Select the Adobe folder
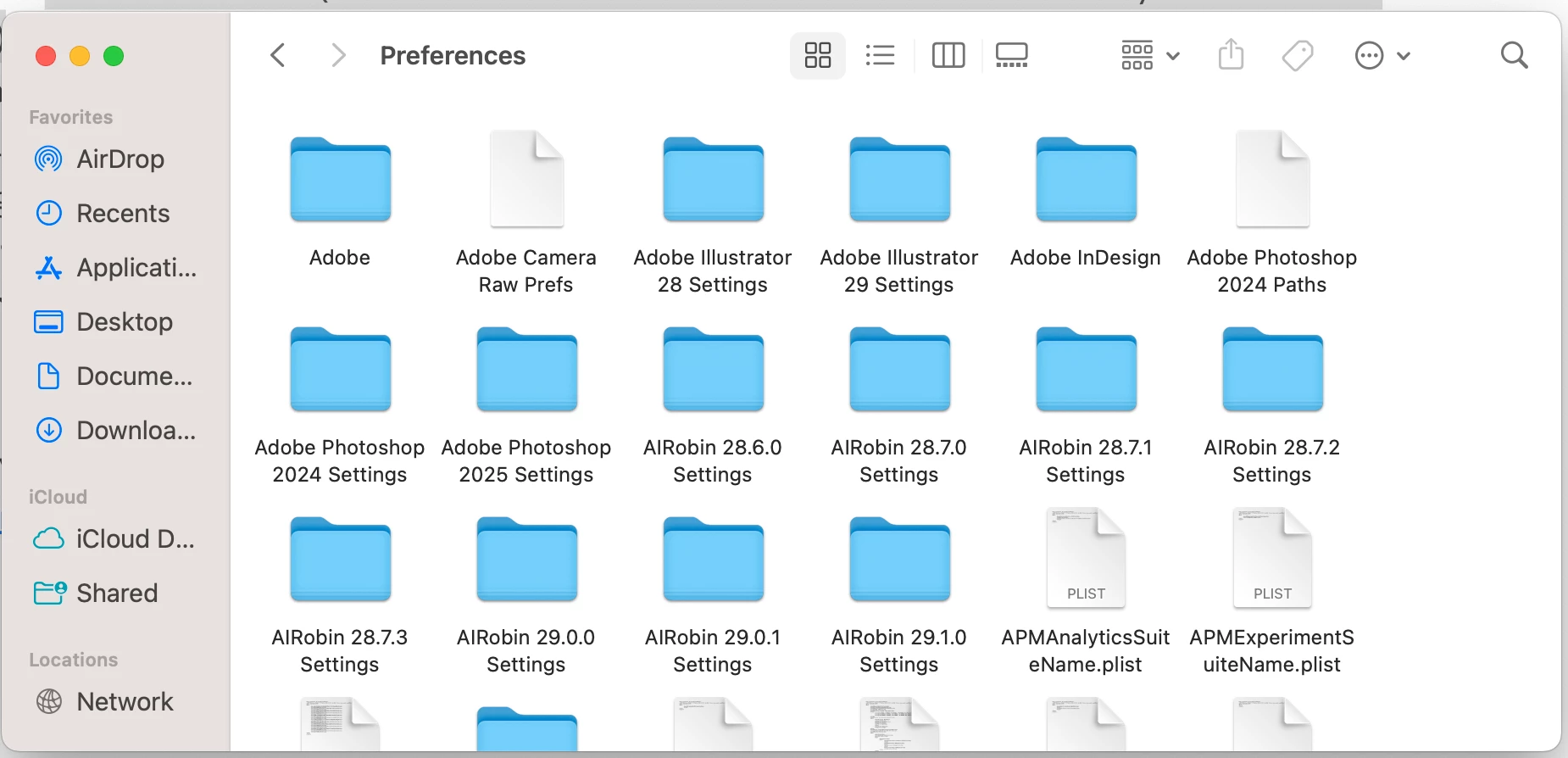The width and height of the screenshot is (1568, 758). 340,180
